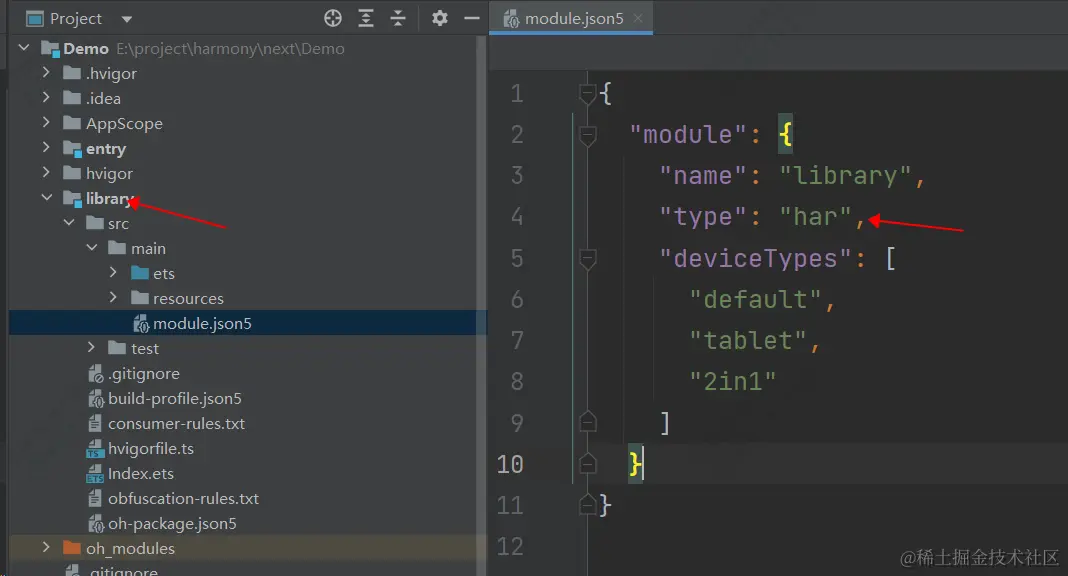Collapse the src folder
Image resolution: width=1068 pixels, height=576 pixels.
69,223
